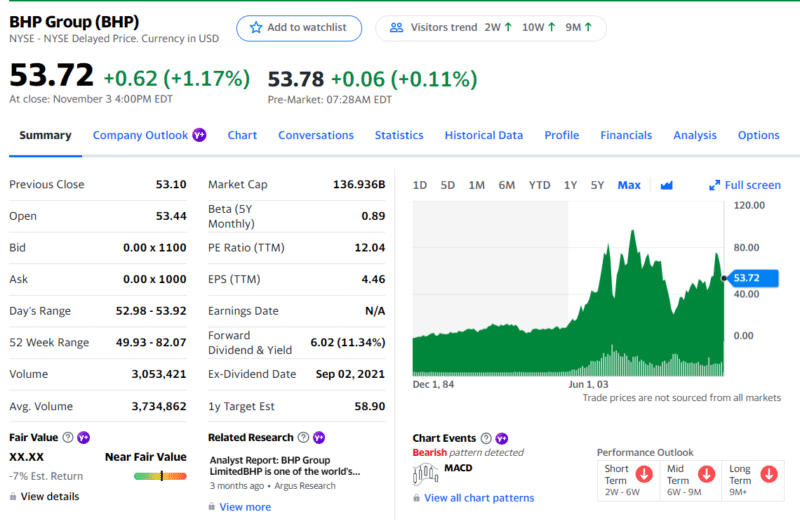Click the BHP Group (BHP) title
Screen dimensions: 800x531
click(74, 22)
